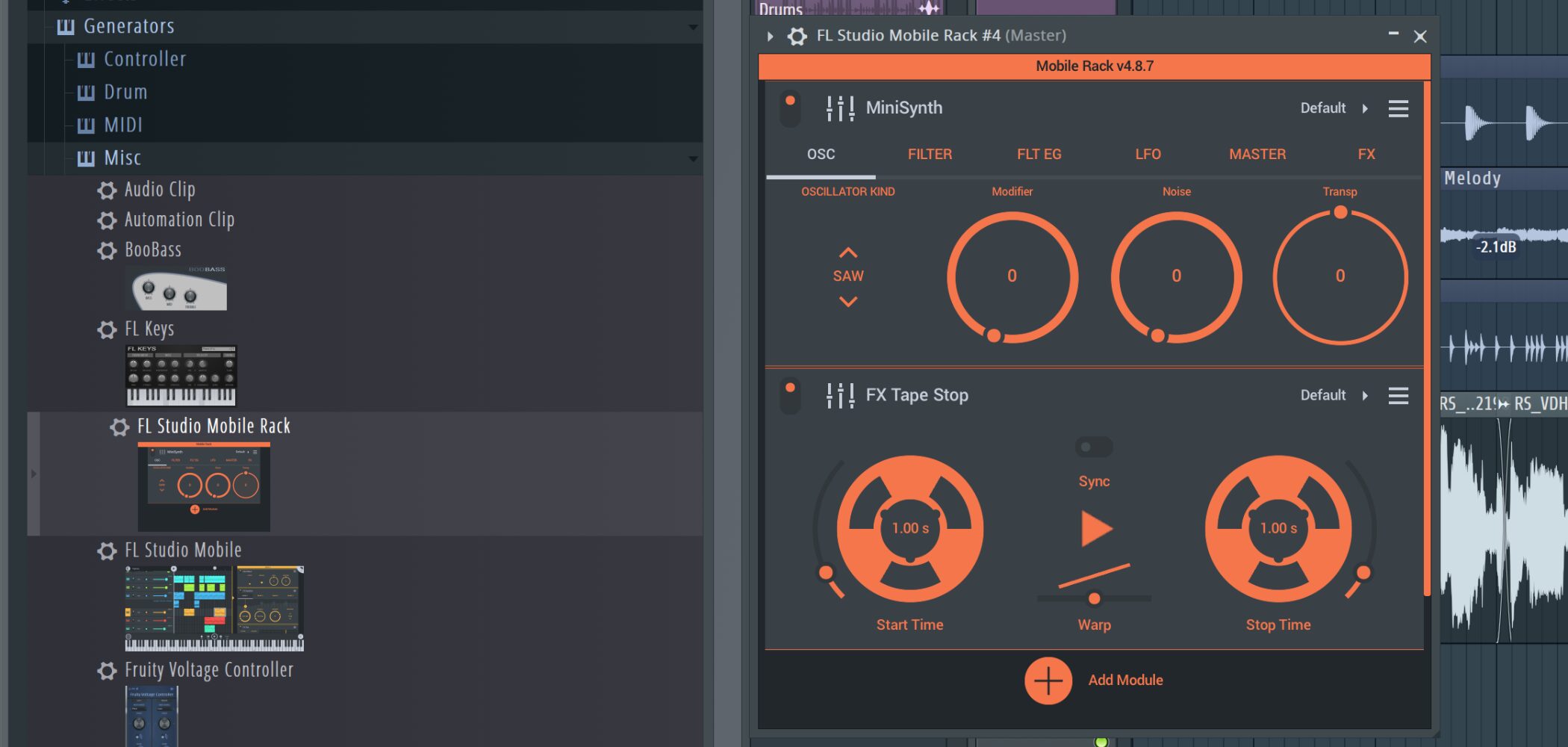This screenshot has height=747, width=1568.
Task: Expand the plugin window menu triangle
Action: tap(770, 36)
